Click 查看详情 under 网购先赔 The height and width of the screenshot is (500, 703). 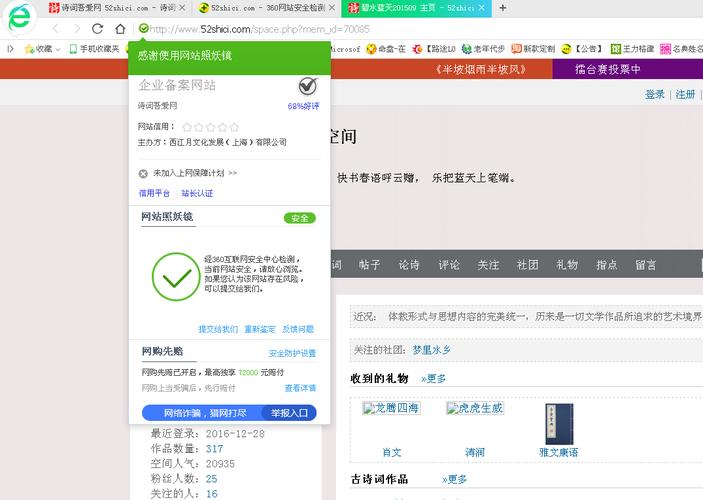coord(300,388)
